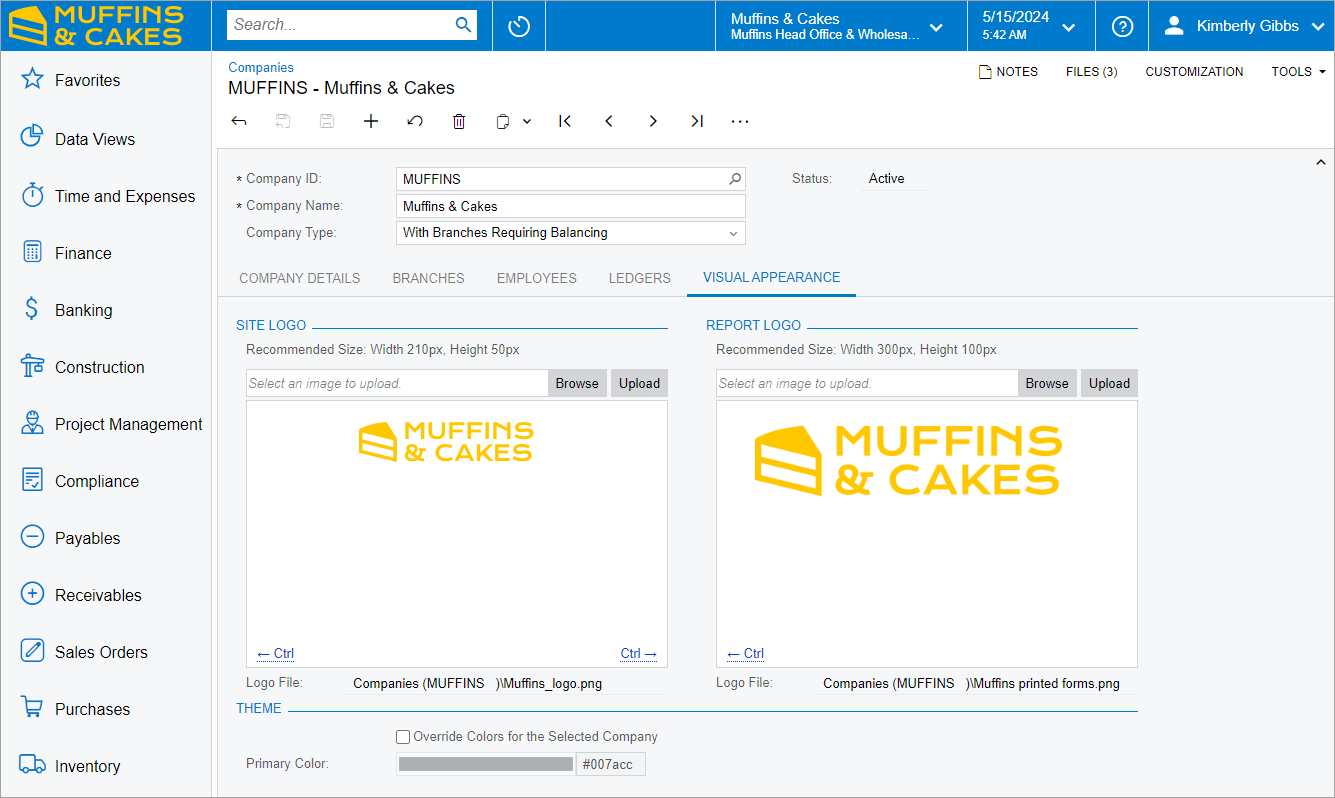
Task: Click the Help question mark icon
Action: click(x=1122, y=26)
